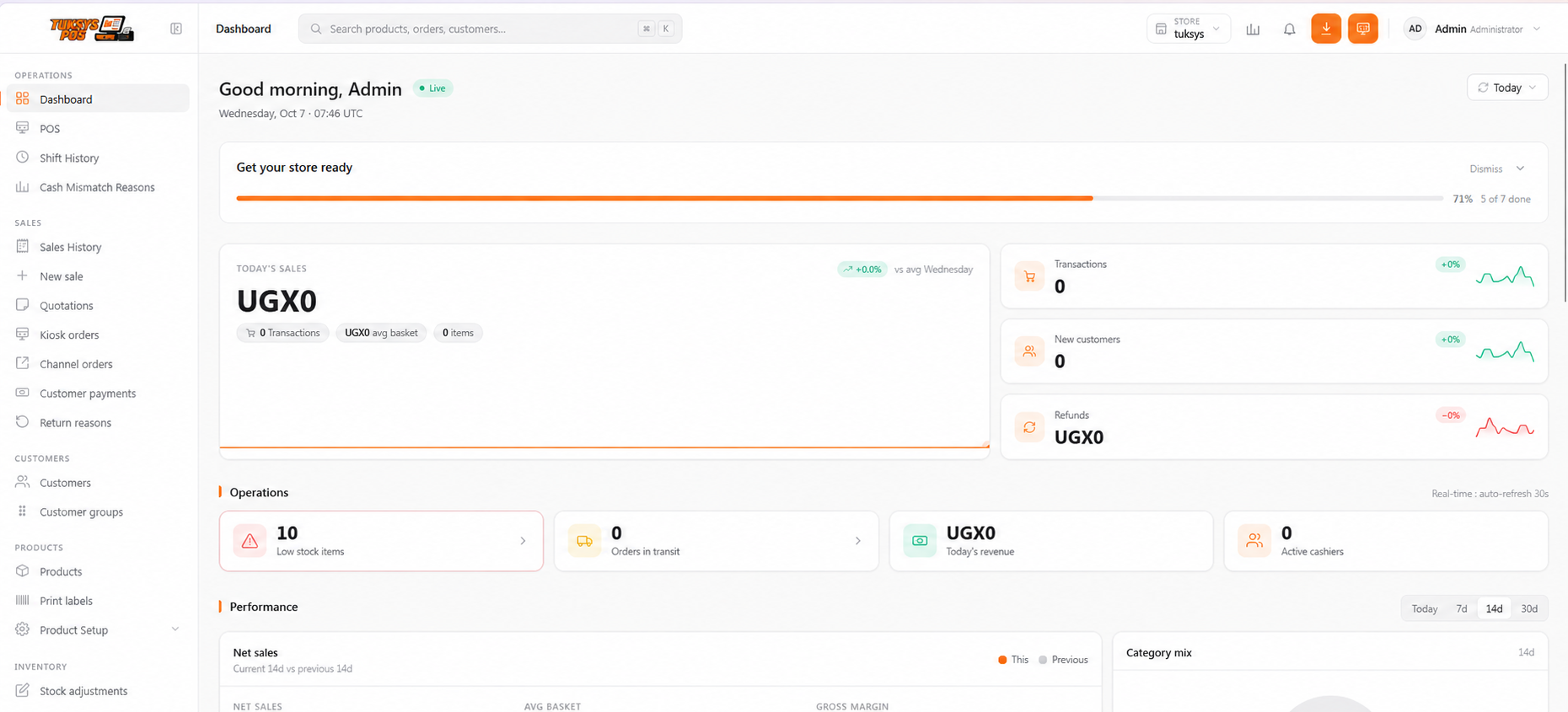Viewport: 1568px width, 712px height.
Task: Collapse the Get your store ready chevron
Action: click(x=1520, y=169)
